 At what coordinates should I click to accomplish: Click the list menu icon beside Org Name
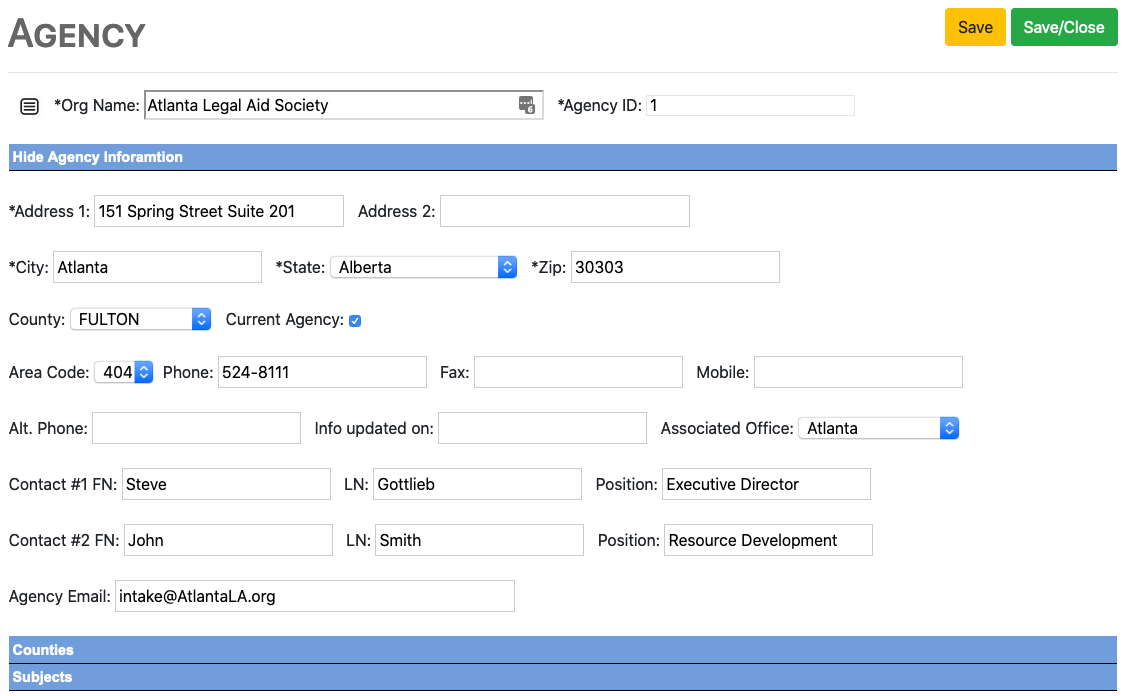pos(30,106)
